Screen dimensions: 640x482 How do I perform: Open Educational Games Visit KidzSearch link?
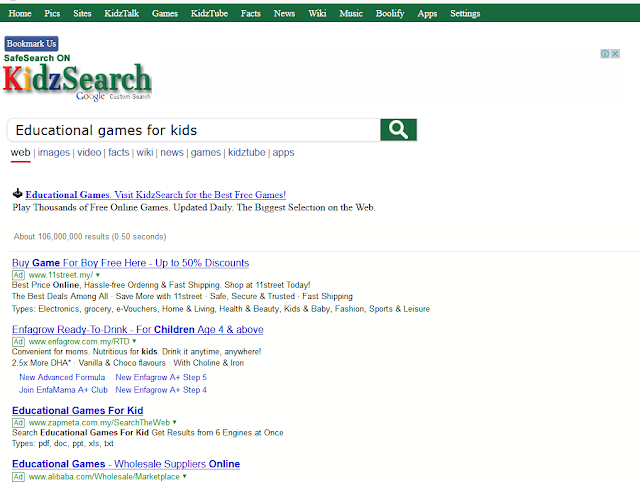(x=156, y=195)
